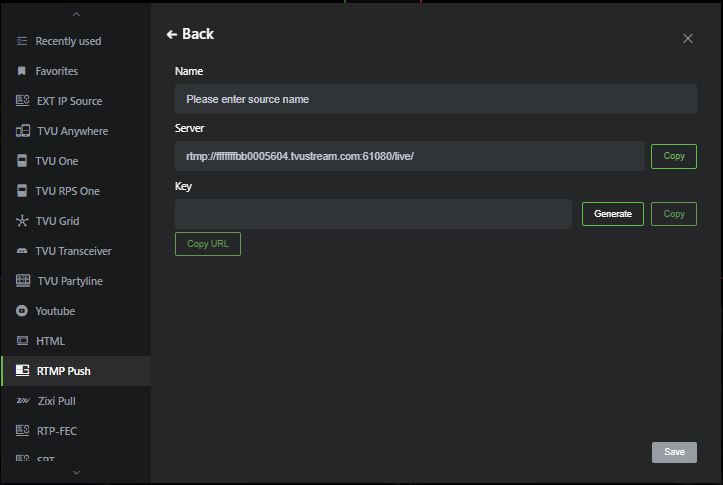Viewport: 723px width, 485px height.
Task: Choose TVU Transceiver source type
Action: pos(76,251)
